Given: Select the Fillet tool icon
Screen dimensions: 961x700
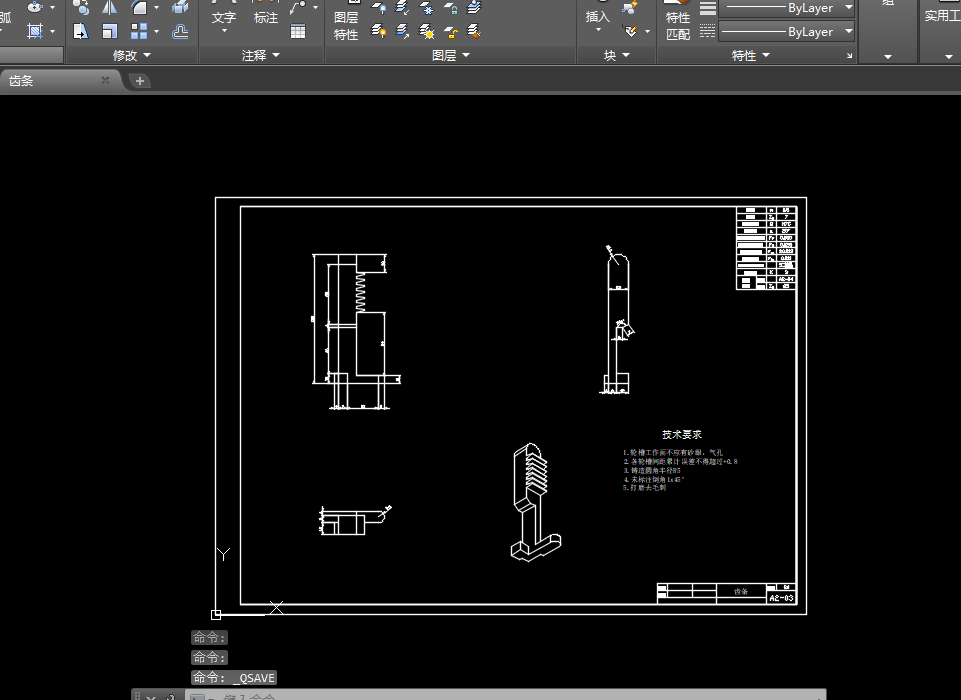Looking at the screenshot, I should click(139, 7).
